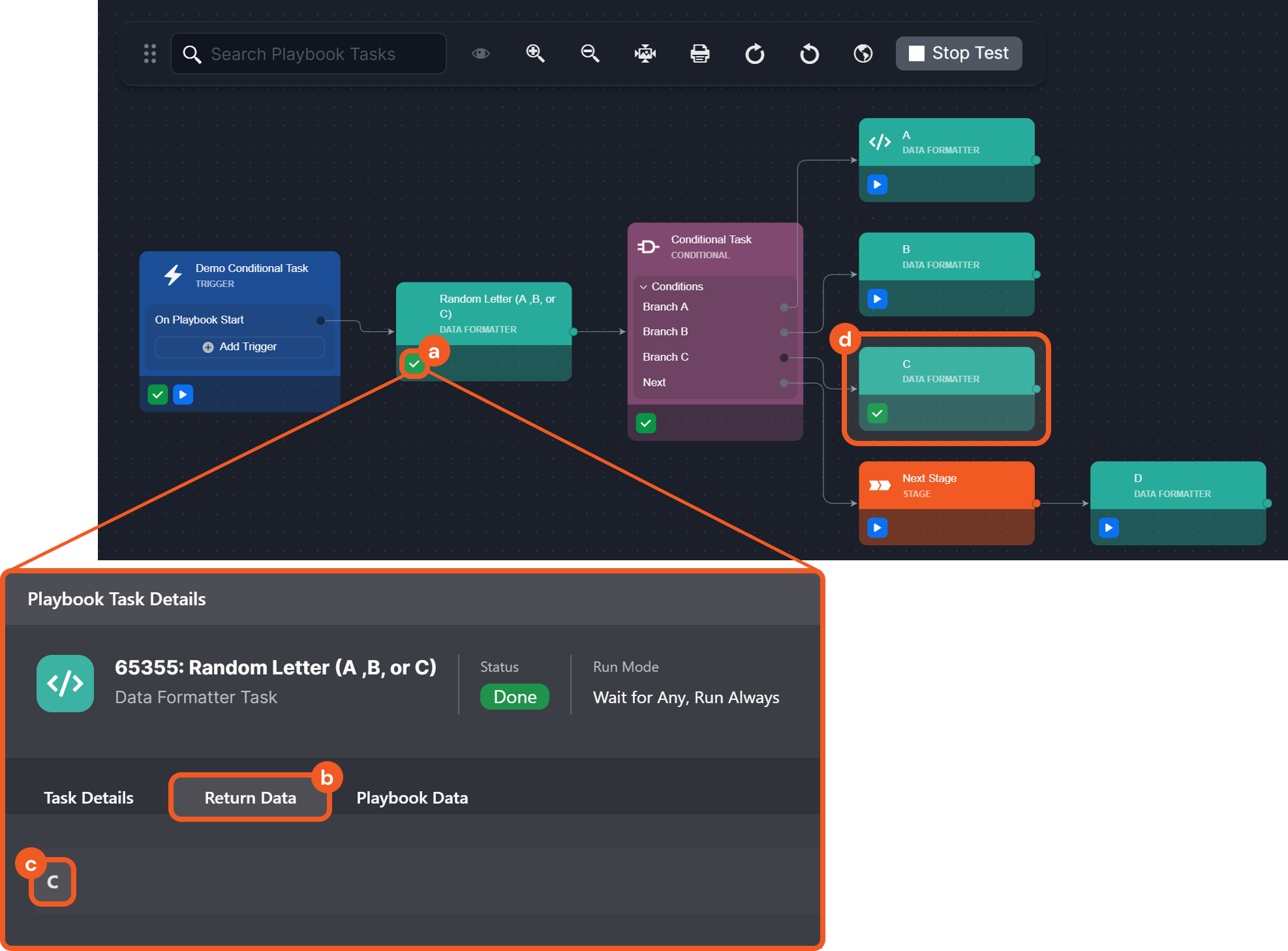The width and height of the screenshot is (1288, 951).
Task: Run task A with blue play button
Action: 878,185
